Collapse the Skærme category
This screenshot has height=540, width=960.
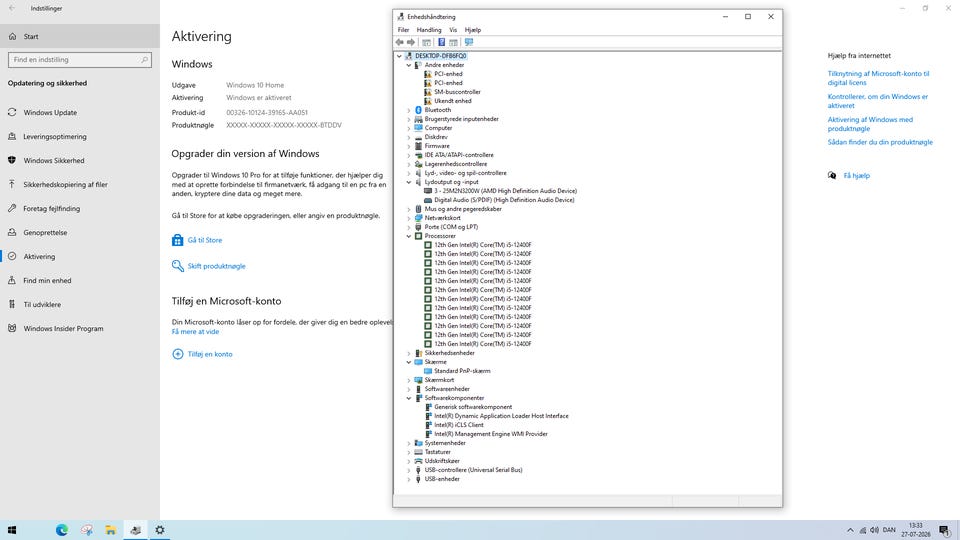(409, 362)
